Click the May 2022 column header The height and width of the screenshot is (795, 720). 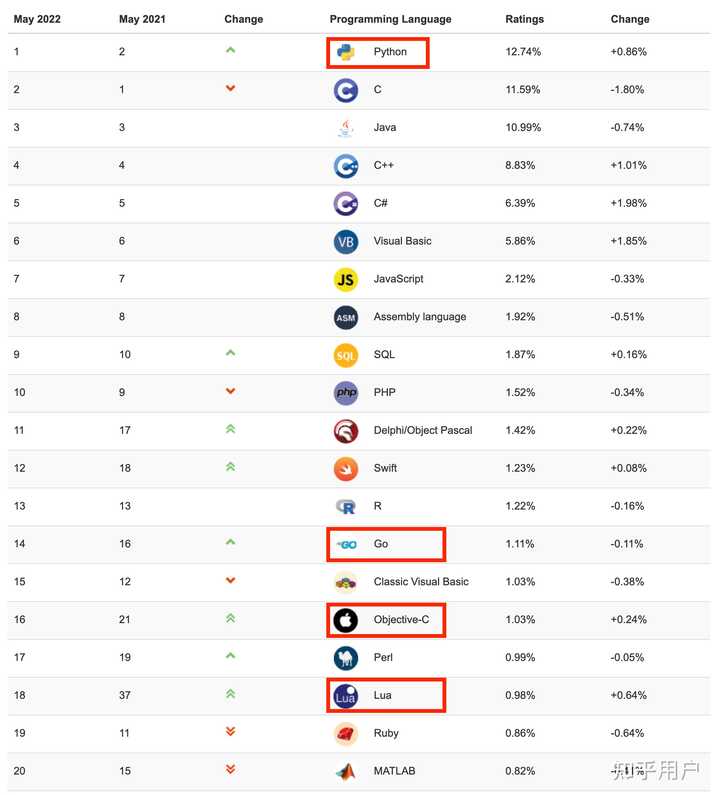pos(37,19)
